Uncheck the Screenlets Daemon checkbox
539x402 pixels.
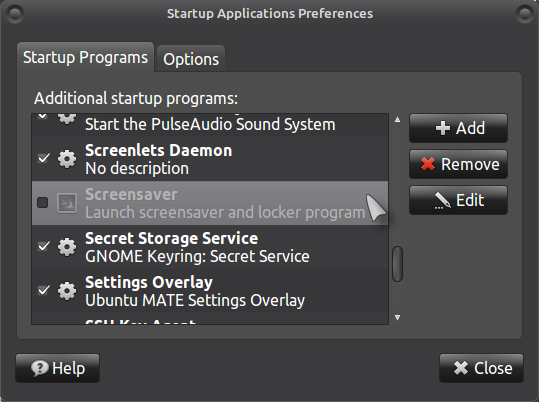pyautogui.click(x=44, y=158)
